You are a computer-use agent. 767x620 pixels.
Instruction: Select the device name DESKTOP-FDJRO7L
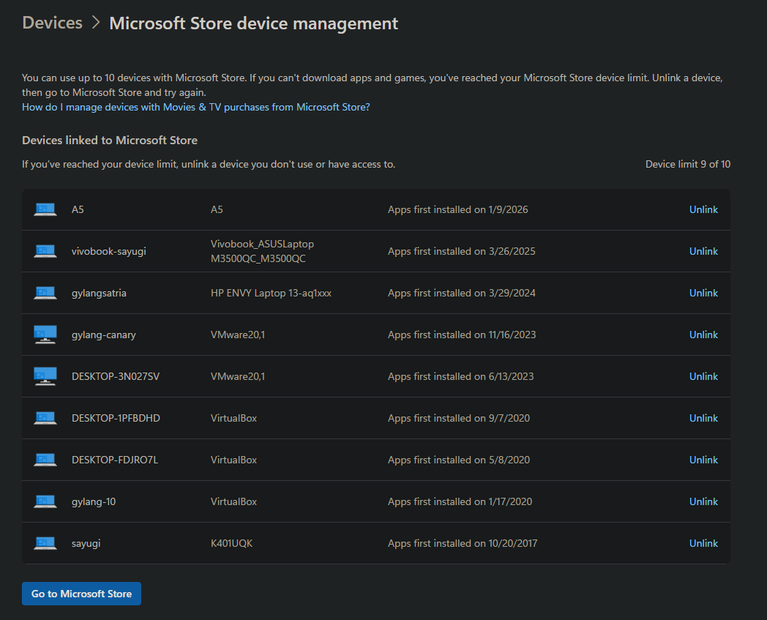click(x=114, y=459)
